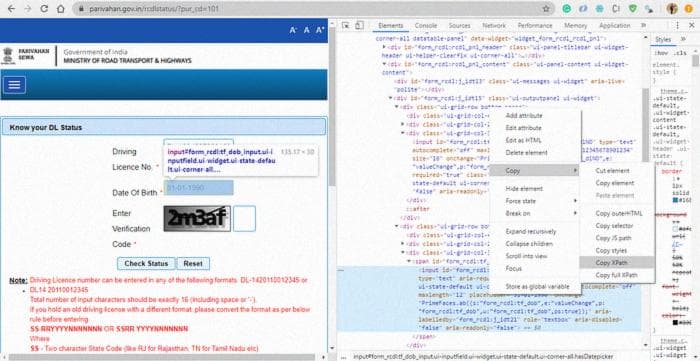The width and height of the screenshot is (700, 361).
Task: Click the verification code input box
Action: [x=244, y=219]
